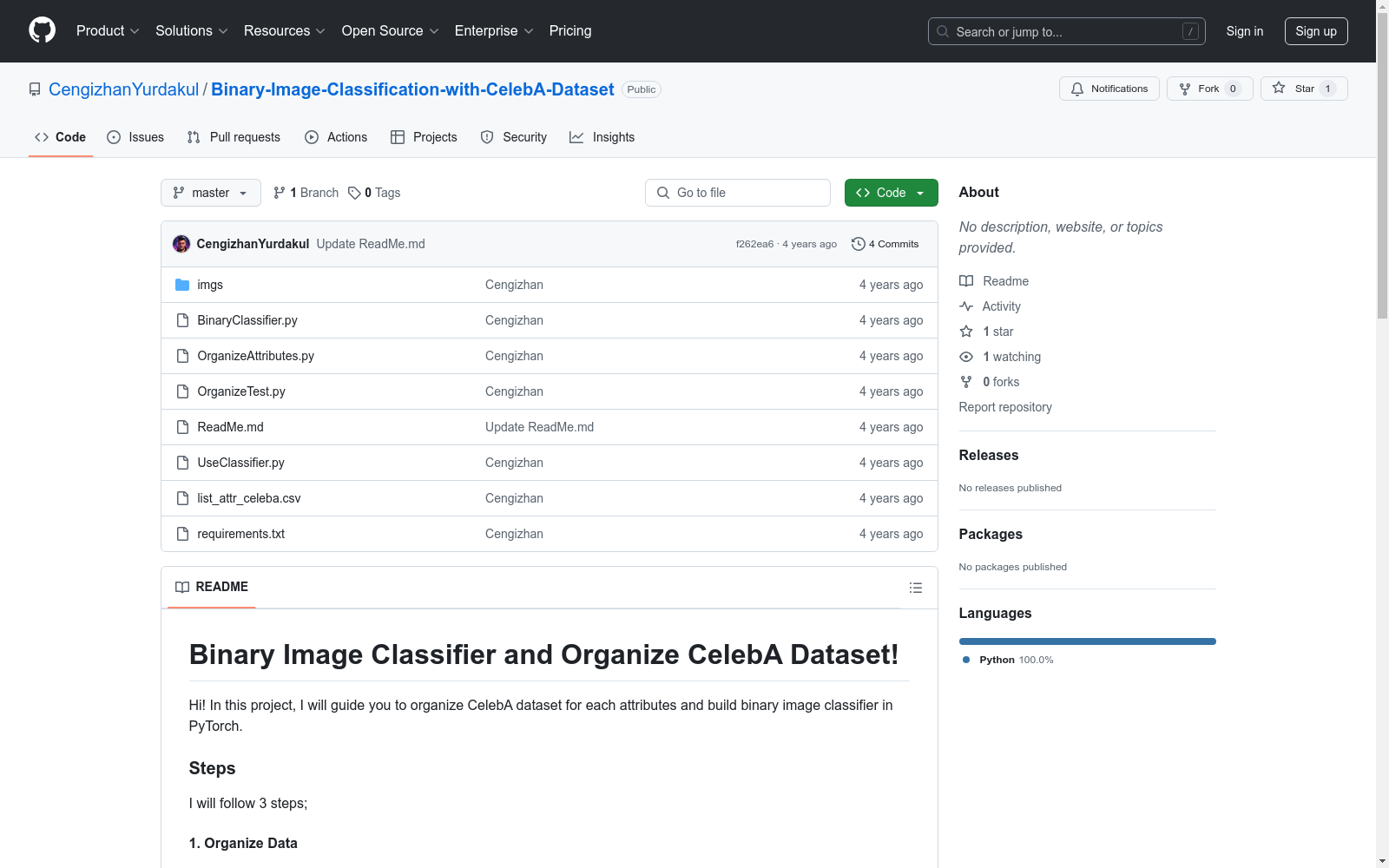Viewport: 1389px width, 868px height.
Task: Click the Update ReadMe.md commit message in header
Action: coord(371,244)
